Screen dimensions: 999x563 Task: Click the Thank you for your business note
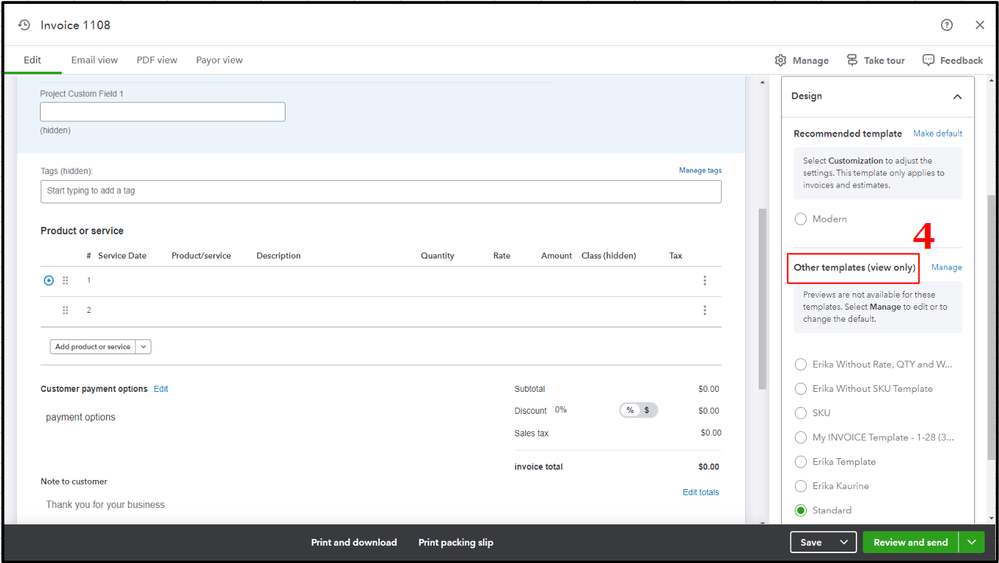tap(105, 504)
